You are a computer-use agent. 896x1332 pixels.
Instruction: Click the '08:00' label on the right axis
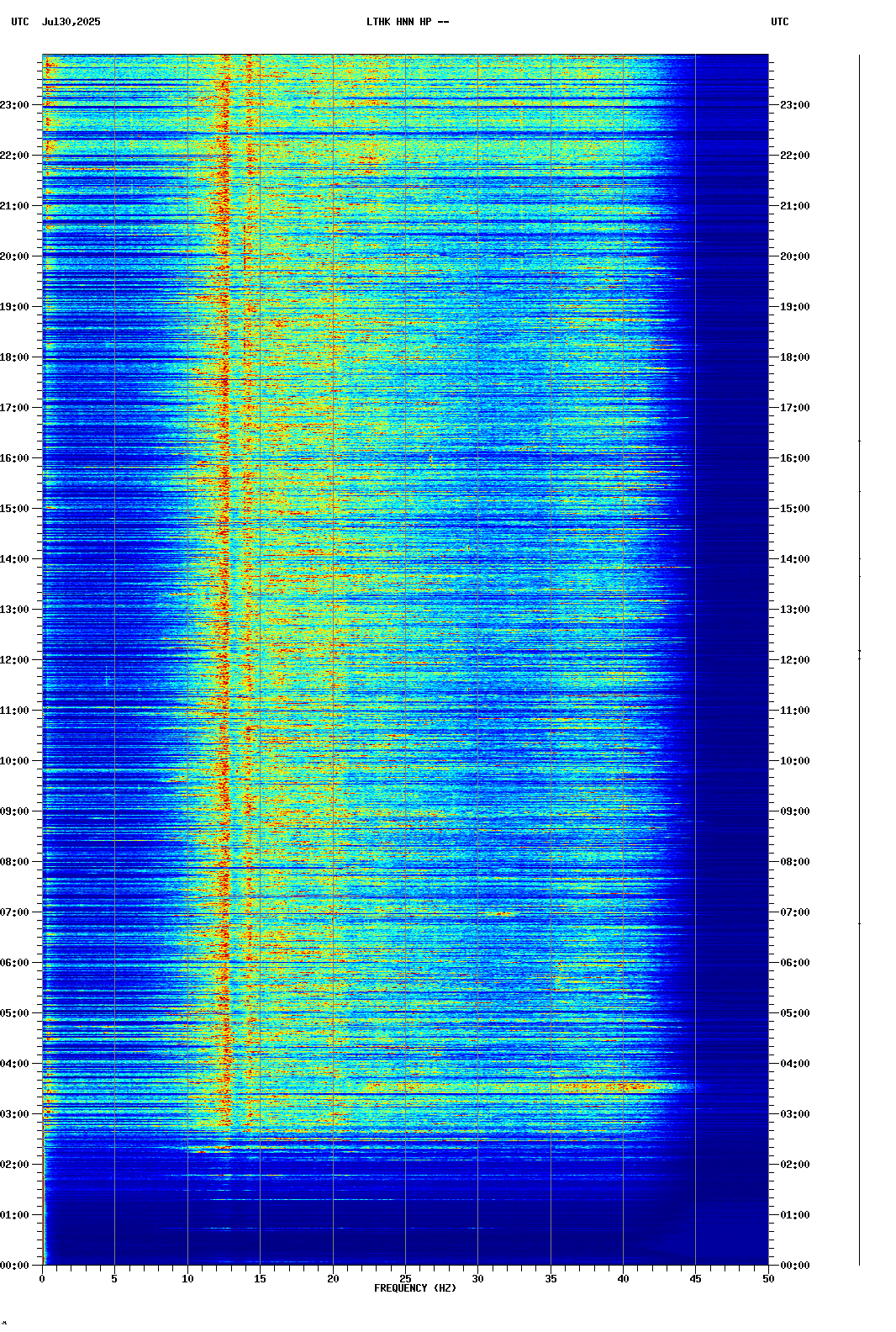tap(795, 862)
